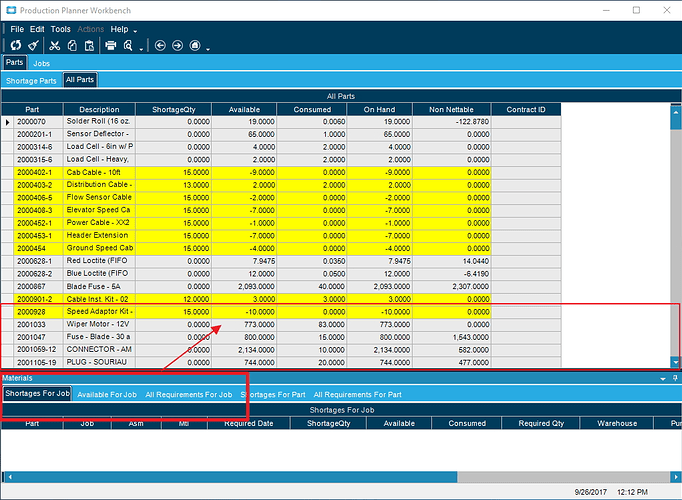Open the navigation toolbar overflow arrow after Home
This screenshot has width=682, height=500.
[208, 49]
